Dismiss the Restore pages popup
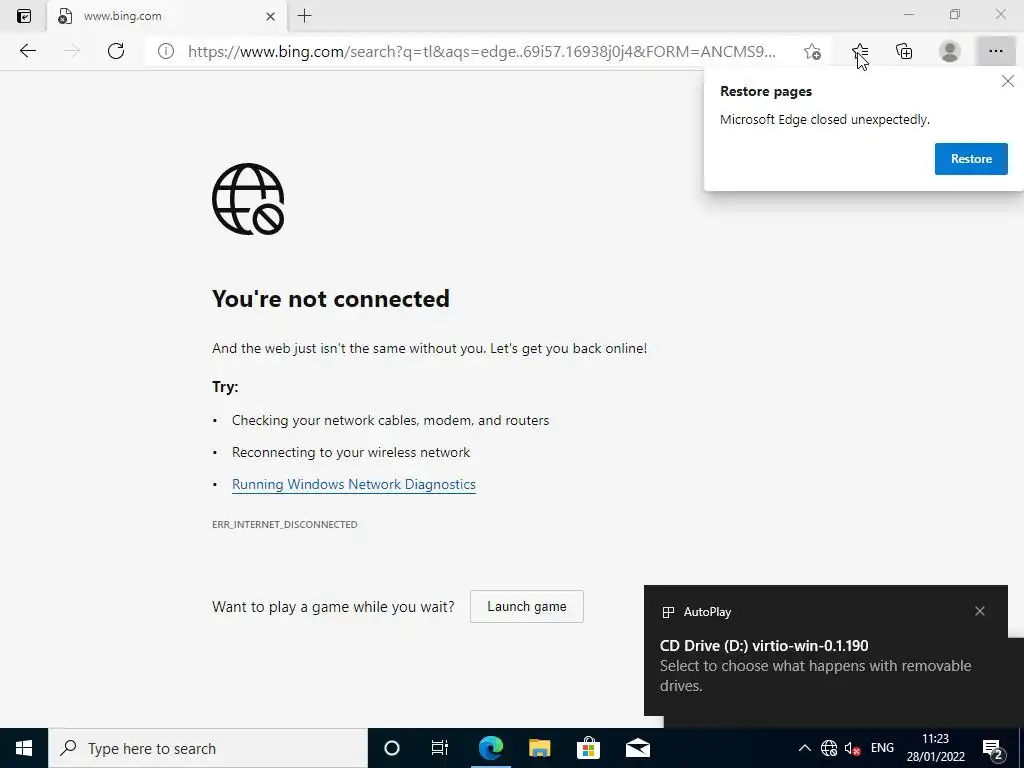The image size is (1024, 768). pyautogui.click(x=1008, y=82)
